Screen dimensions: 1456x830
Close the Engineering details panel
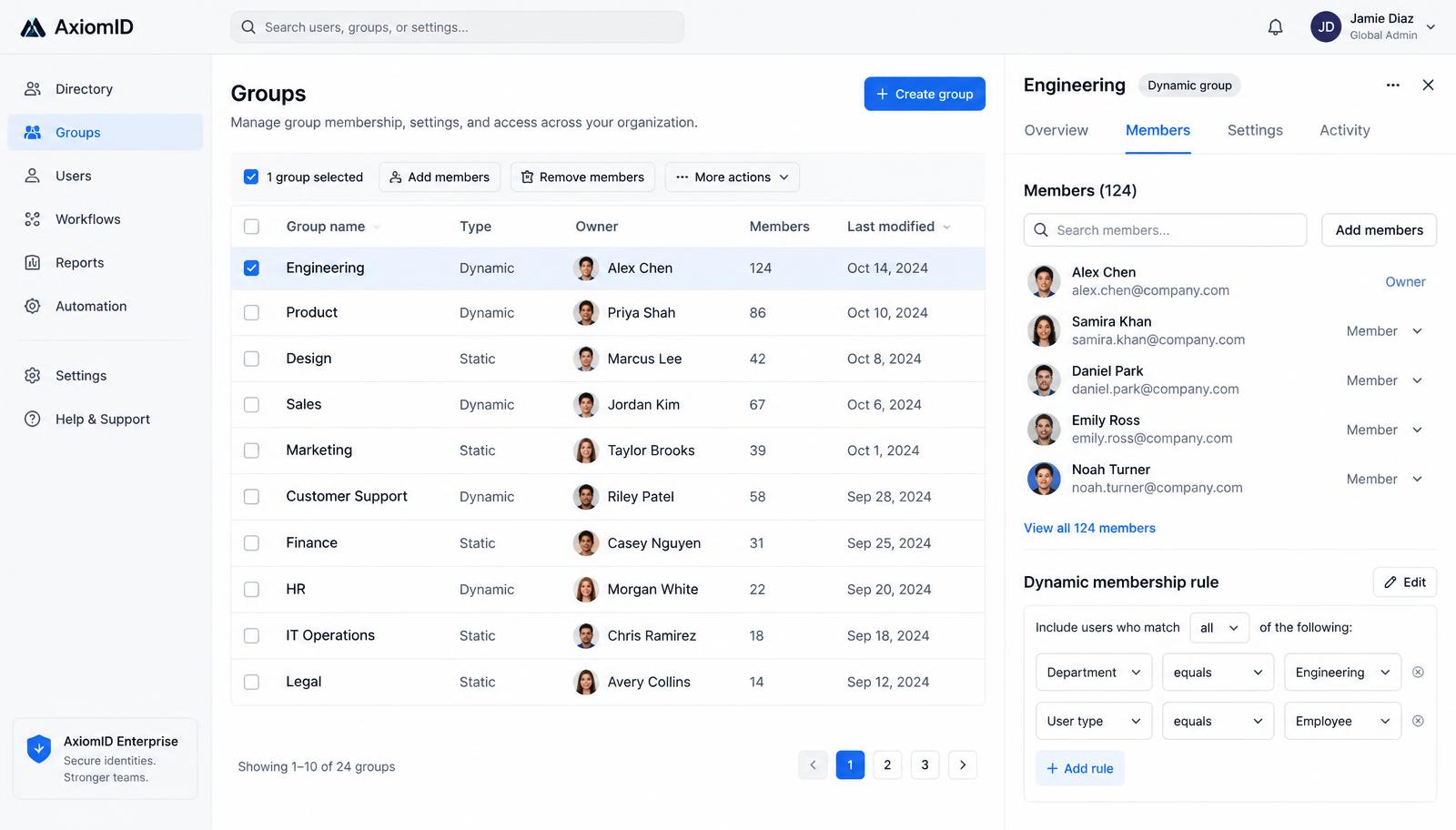(1428, 85)
